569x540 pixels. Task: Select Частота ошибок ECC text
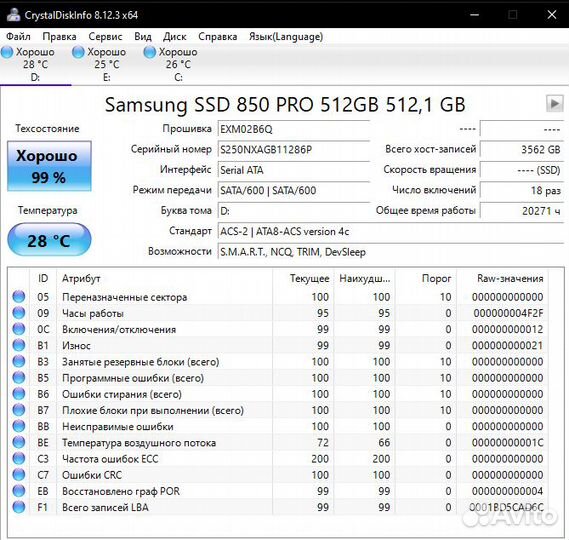coord(110,459)
